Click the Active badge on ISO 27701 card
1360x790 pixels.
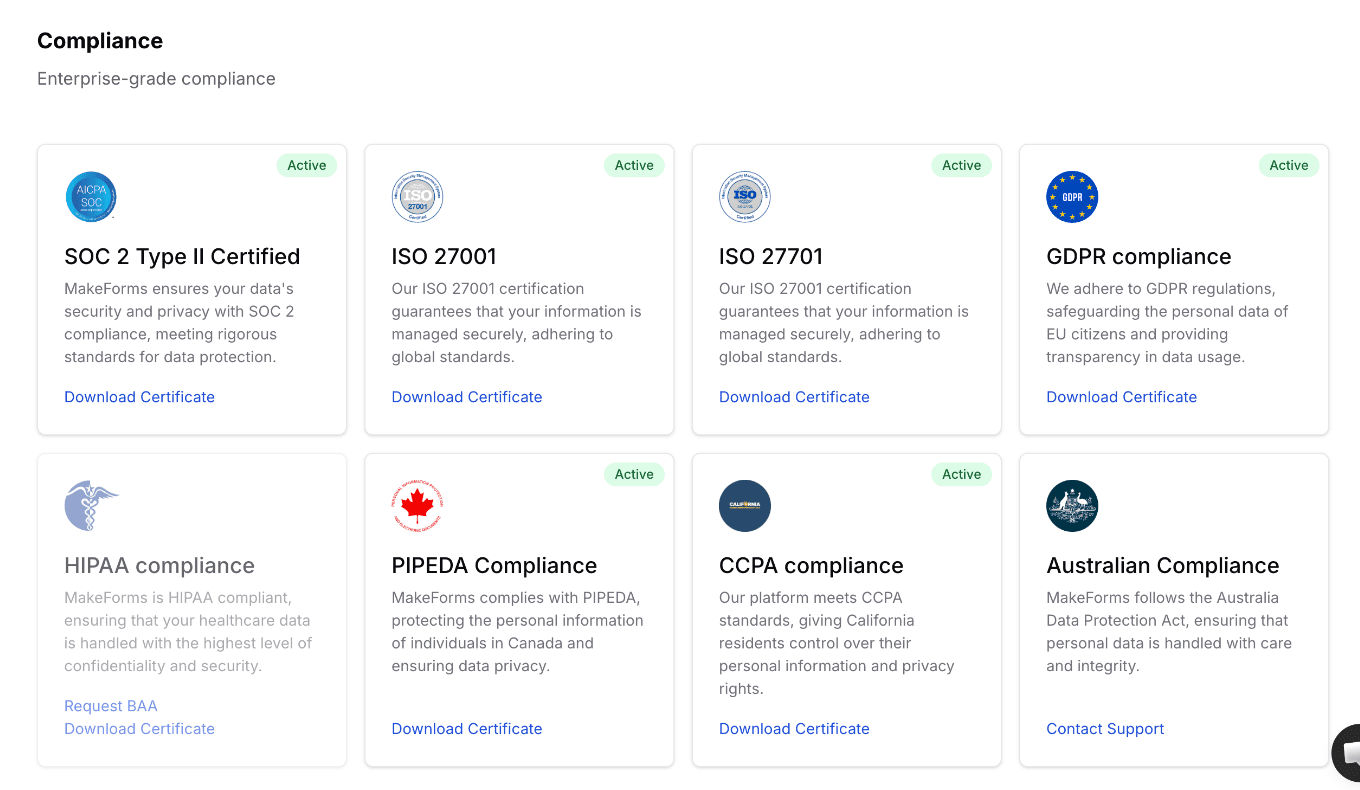pyautogui.click(x=962, y=166)
